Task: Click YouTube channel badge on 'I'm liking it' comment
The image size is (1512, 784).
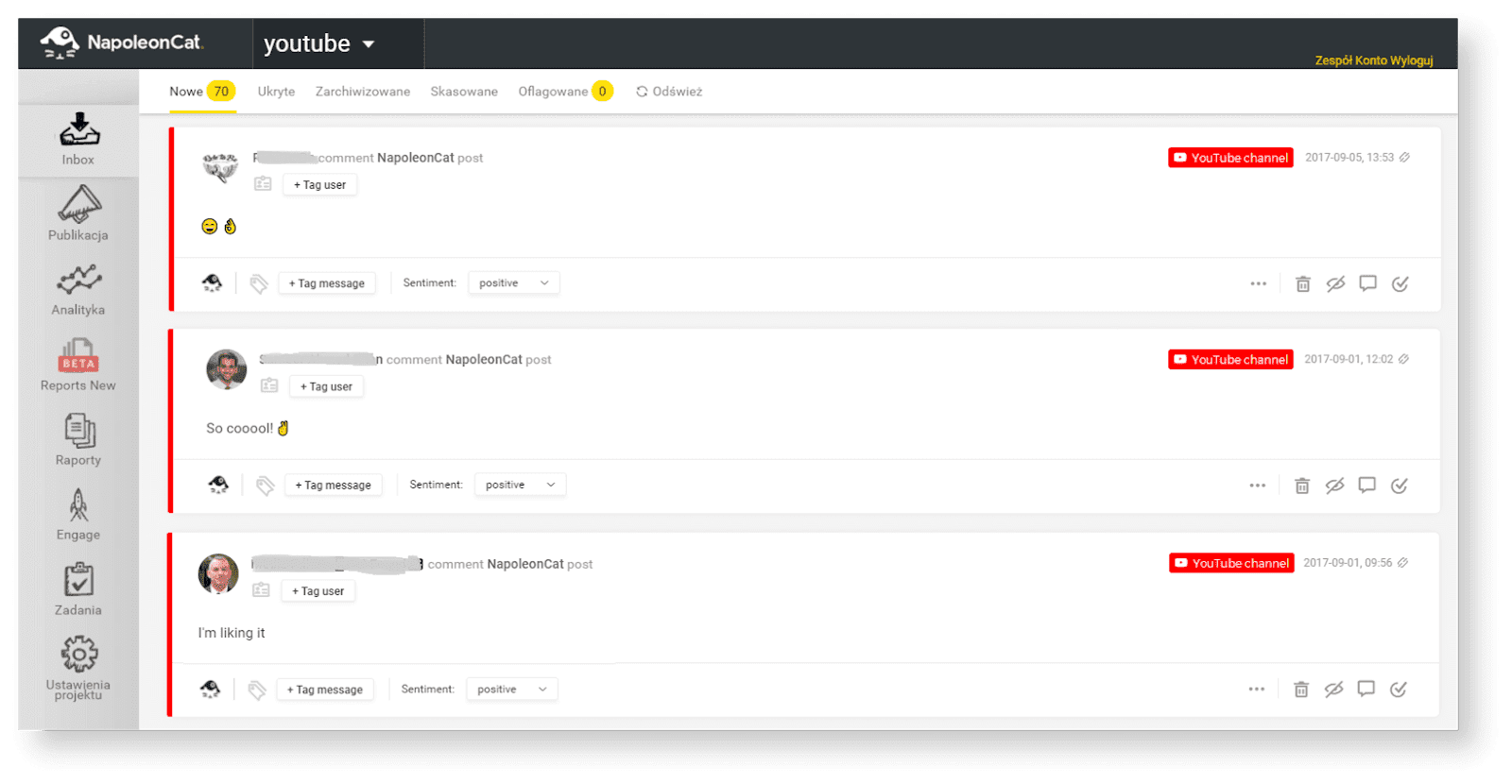Action: [x=1231, y=563]
